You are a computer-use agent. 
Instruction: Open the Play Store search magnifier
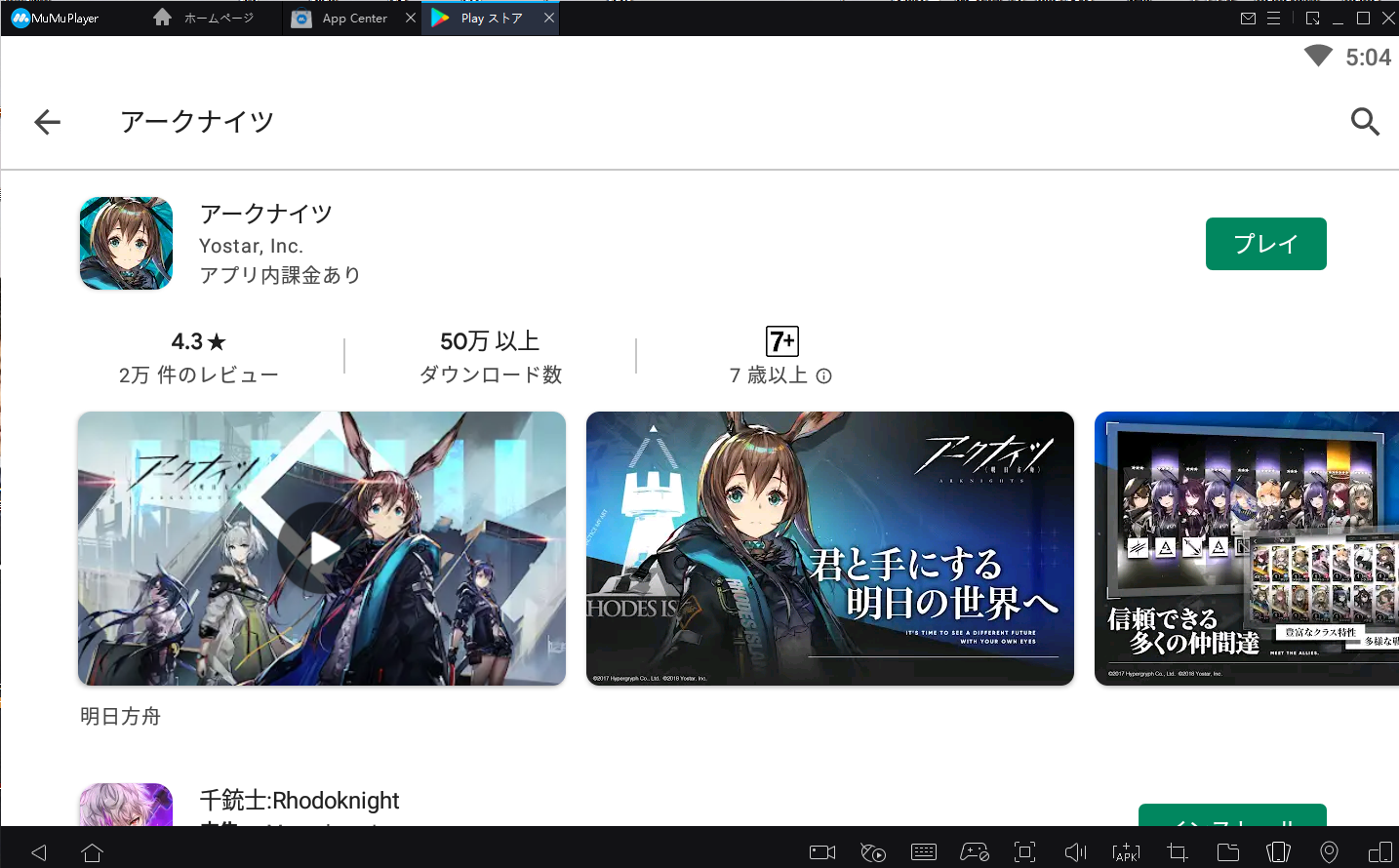click(x=1365, y=122)
